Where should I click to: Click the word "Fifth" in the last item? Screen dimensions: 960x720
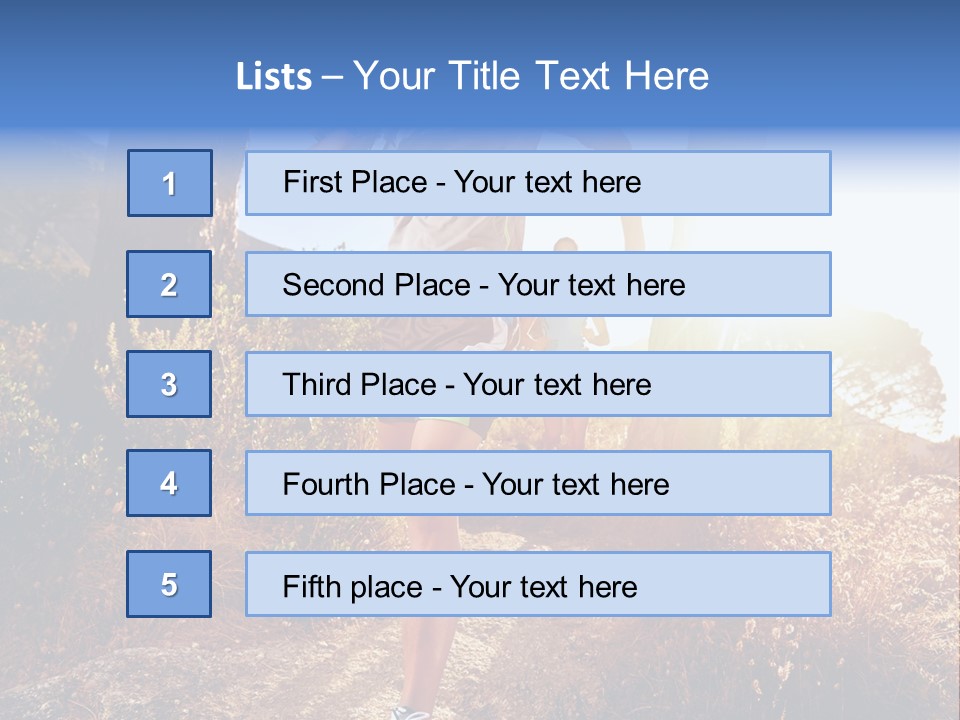312,586
